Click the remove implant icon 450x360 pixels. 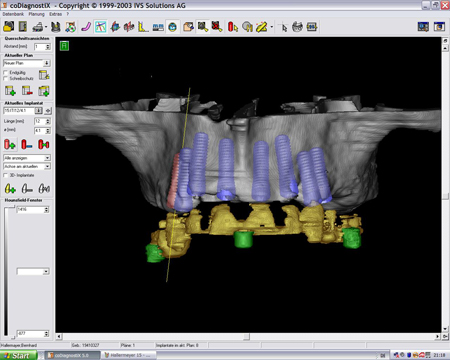[27, 144]
